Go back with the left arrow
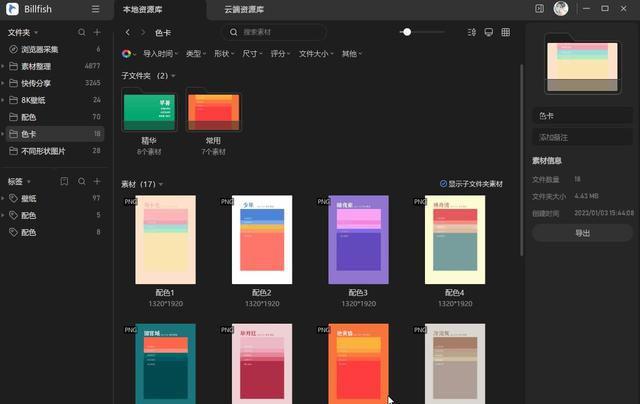Image resolution: width=640 pixels, height=404 pixels. [128, 32]
